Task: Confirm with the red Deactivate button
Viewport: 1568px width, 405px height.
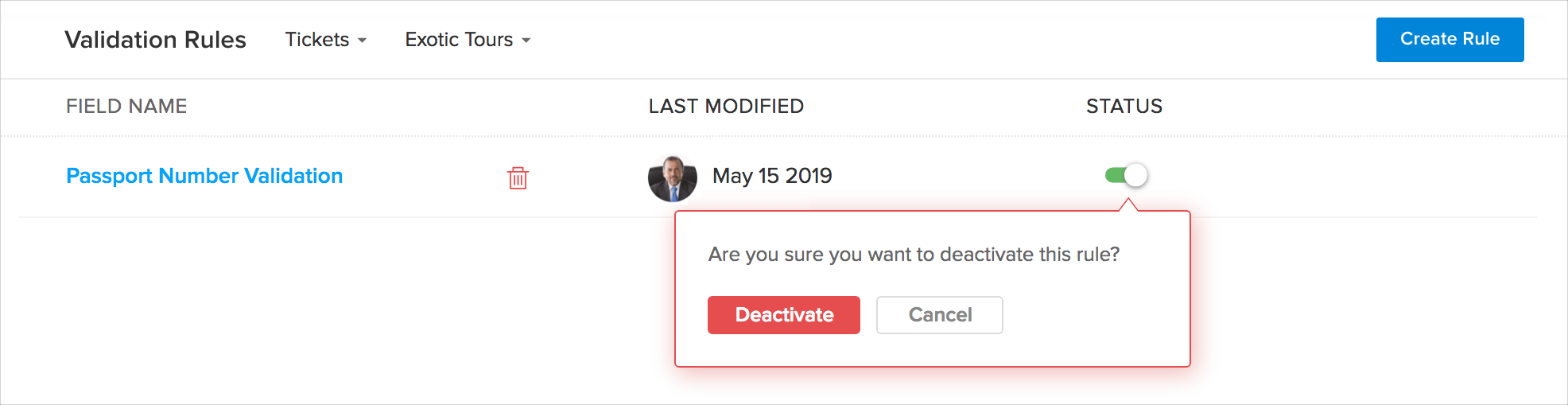Action: tap(783, 315)
